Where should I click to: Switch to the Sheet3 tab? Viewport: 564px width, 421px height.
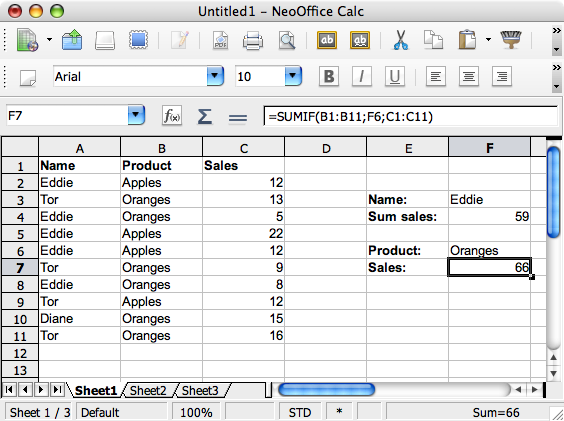point(200,390)
